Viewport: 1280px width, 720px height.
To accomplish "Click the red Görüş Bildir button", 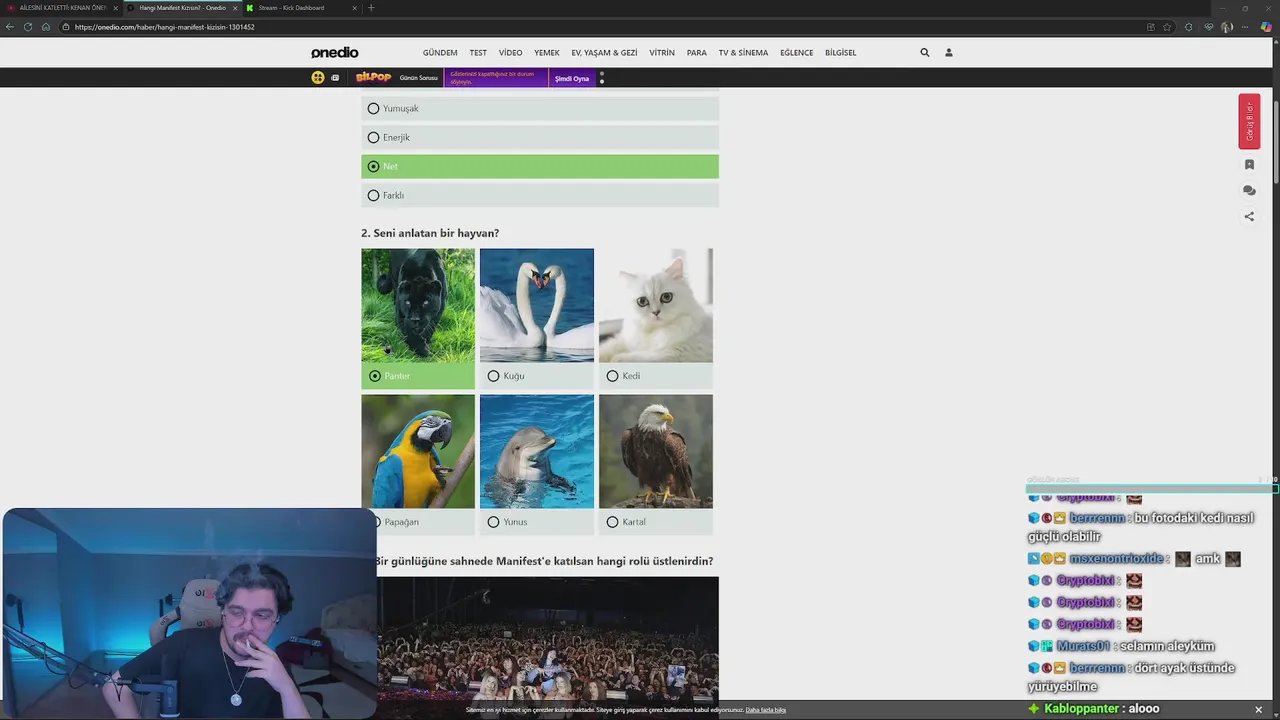I will point(1249,121).
